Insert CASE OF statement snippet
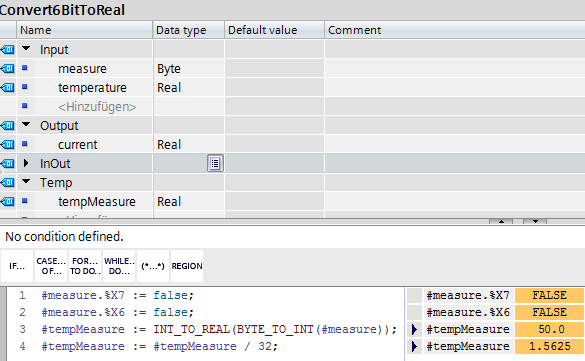The width and height of the screenshot is (585, 361). 51,266
